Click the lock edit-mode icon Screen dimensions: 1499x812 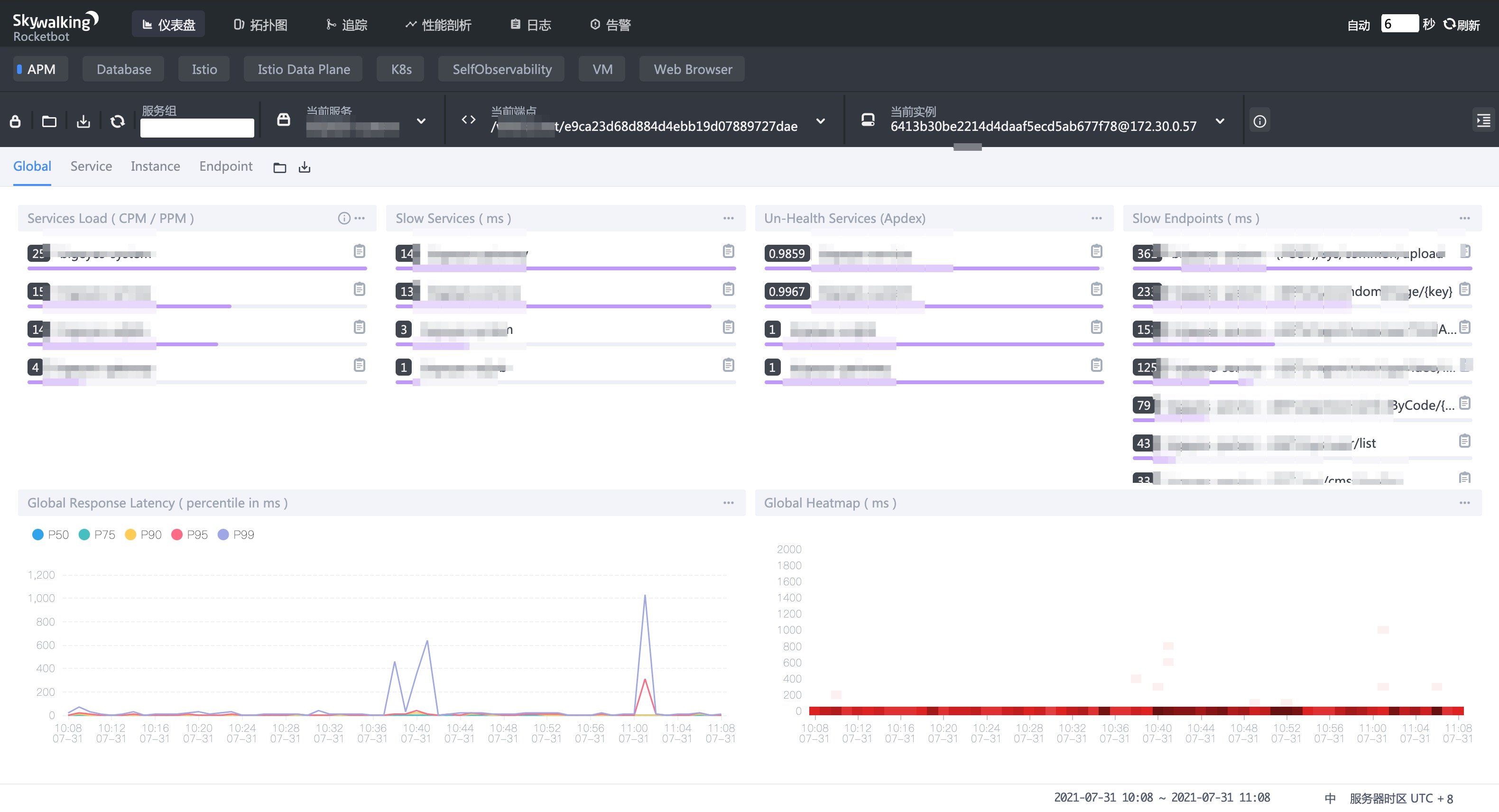15,121
